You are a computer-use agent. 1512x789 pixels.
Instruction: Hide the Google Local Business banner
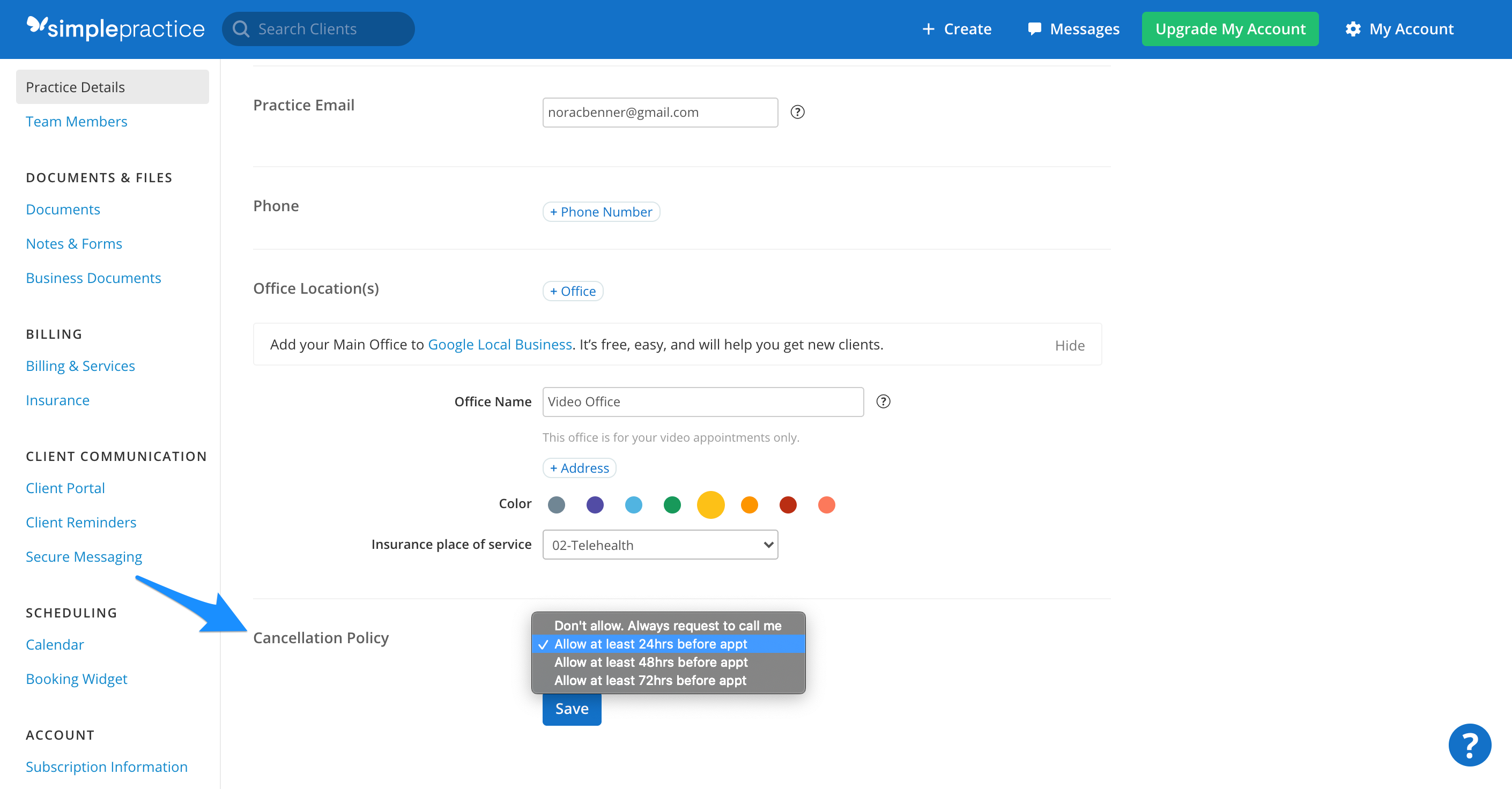(1070, 345)
